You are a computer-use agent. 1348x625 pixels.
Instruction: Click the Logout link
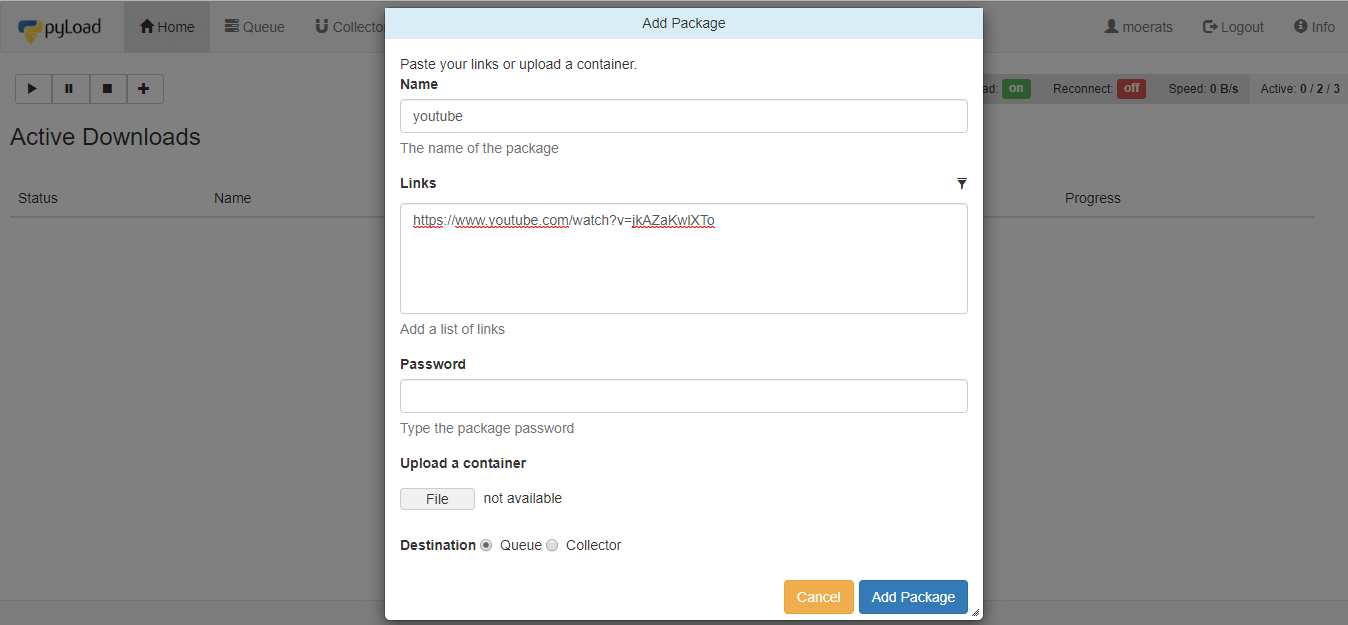click(1233, 27)
